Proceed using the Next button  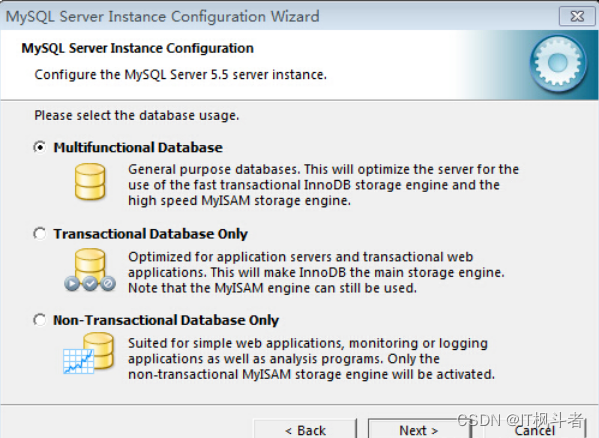pos(419,429)
